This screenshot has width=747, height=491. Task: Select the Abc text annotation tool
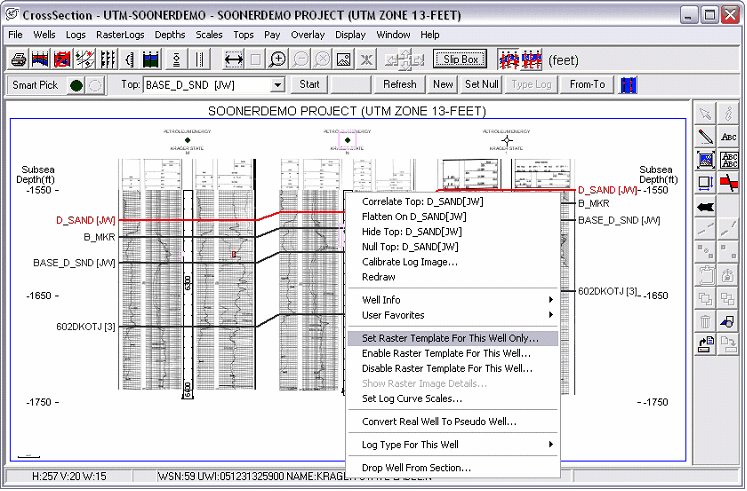coord(728,136)
